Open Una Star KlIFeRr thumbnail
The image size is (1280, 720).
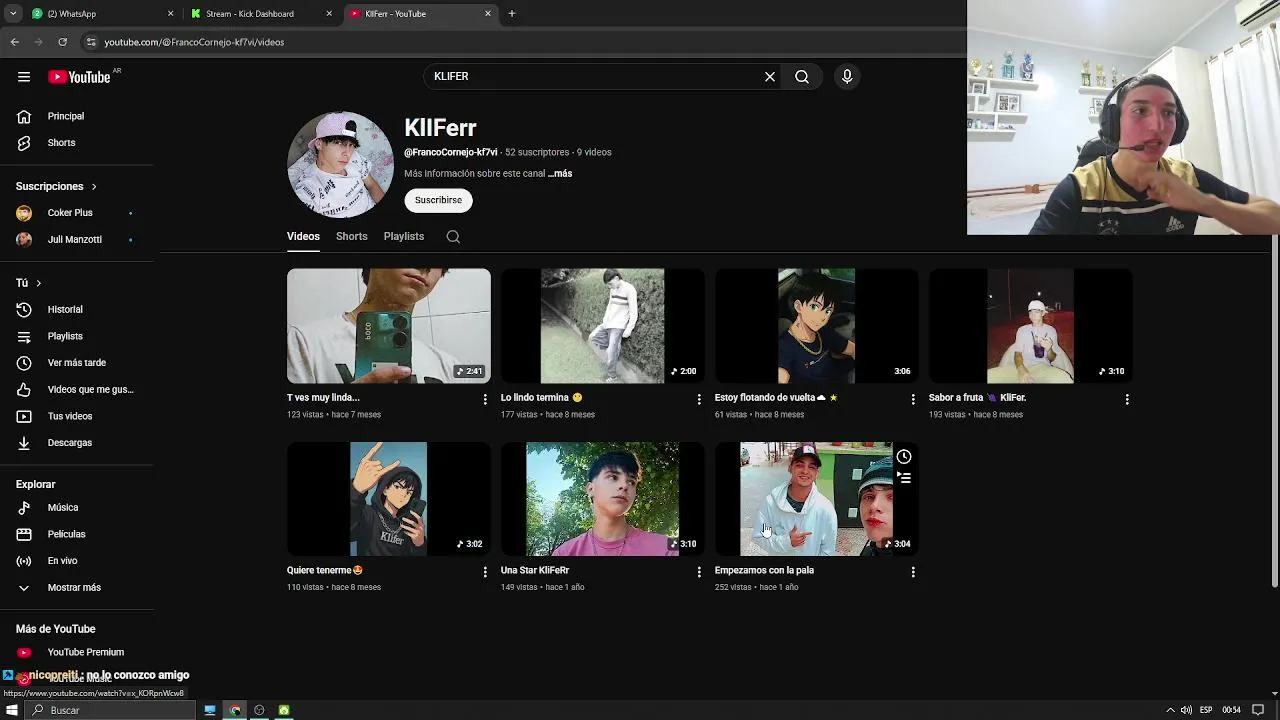pos(603,499)
